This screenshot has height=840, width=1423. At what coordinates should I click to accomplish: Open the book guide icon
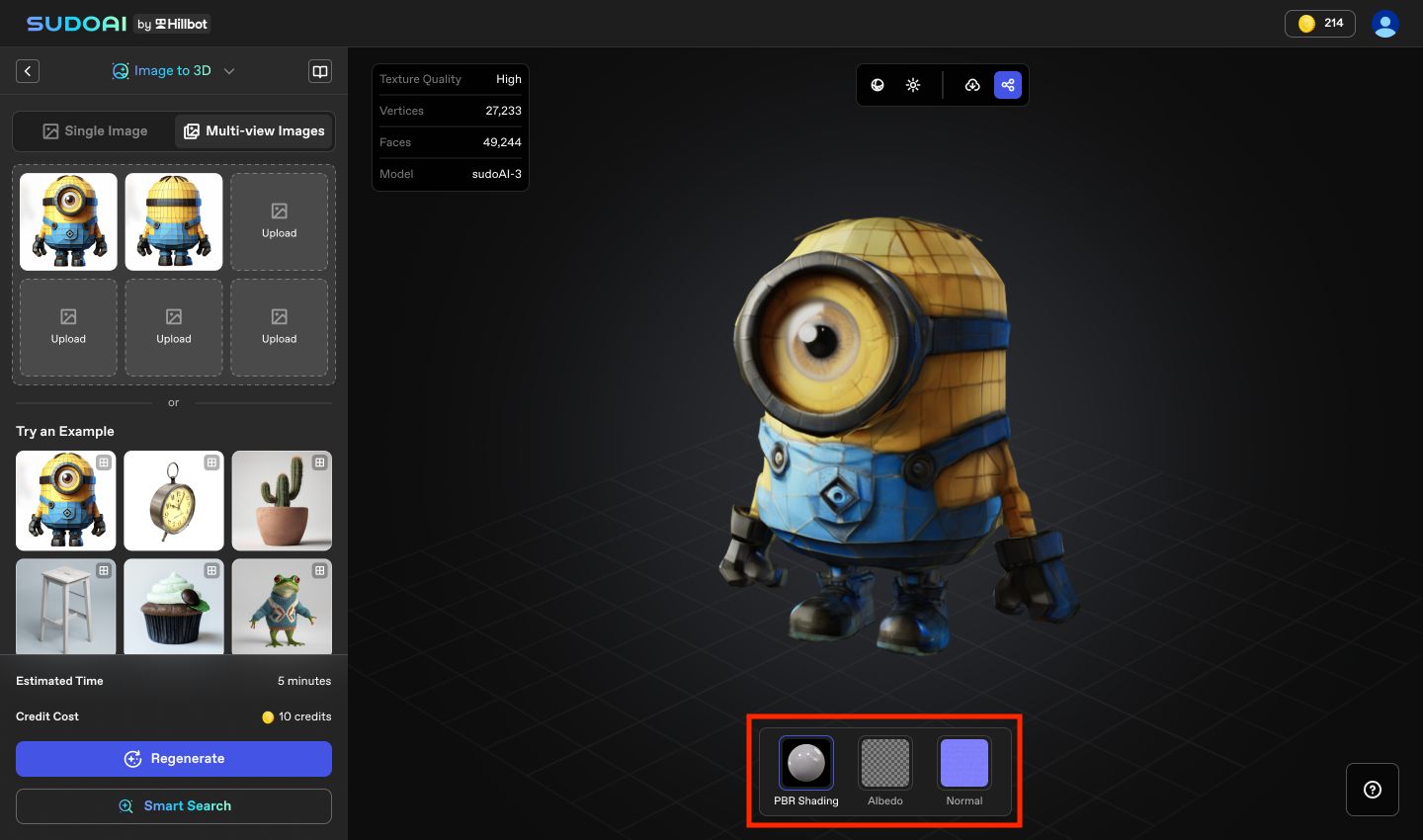pyautogui.click(x=320, y=71)
